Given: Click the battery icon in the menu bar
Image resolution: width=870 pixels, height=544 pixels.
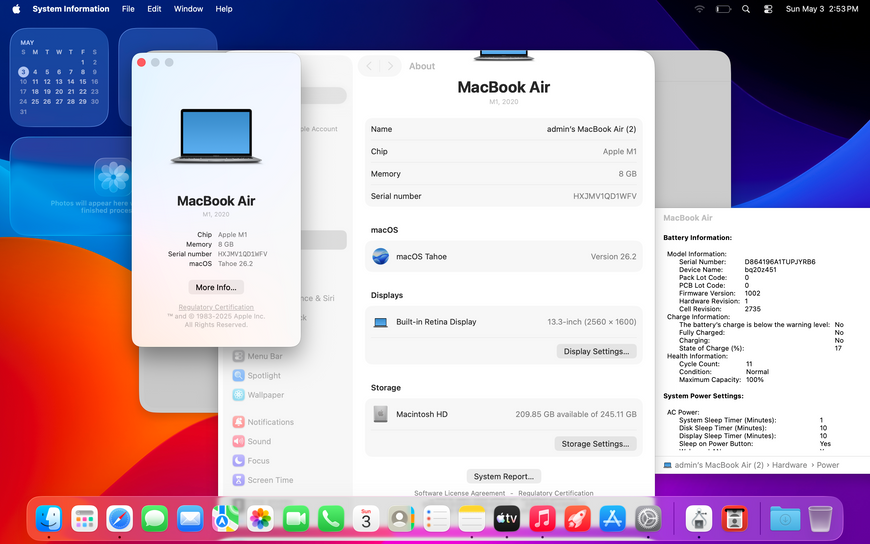Looking at the screenshot, I should (x=723, y=9).
